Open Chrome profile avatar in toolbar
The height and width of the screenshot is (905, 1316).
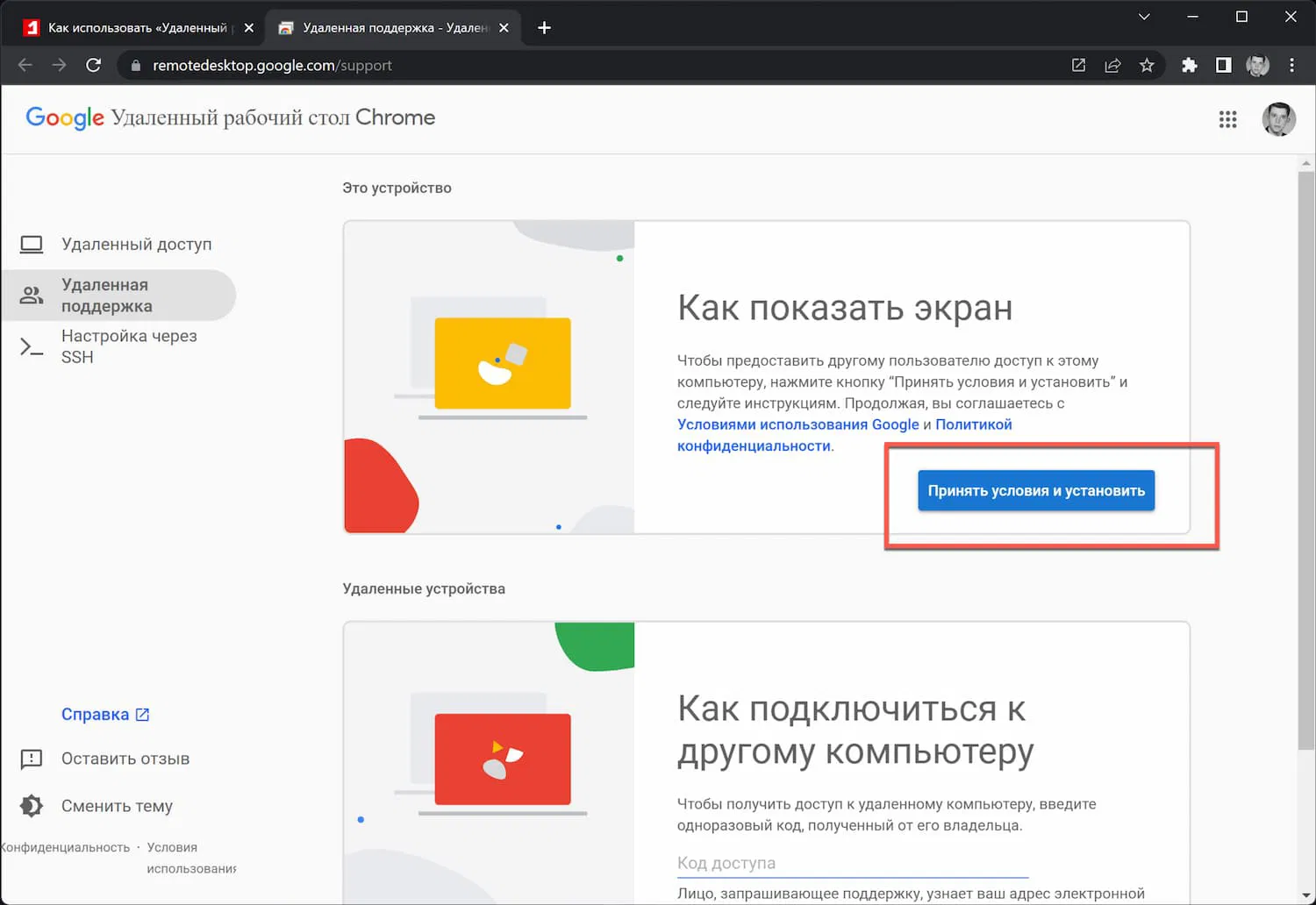coord(1257,65)
